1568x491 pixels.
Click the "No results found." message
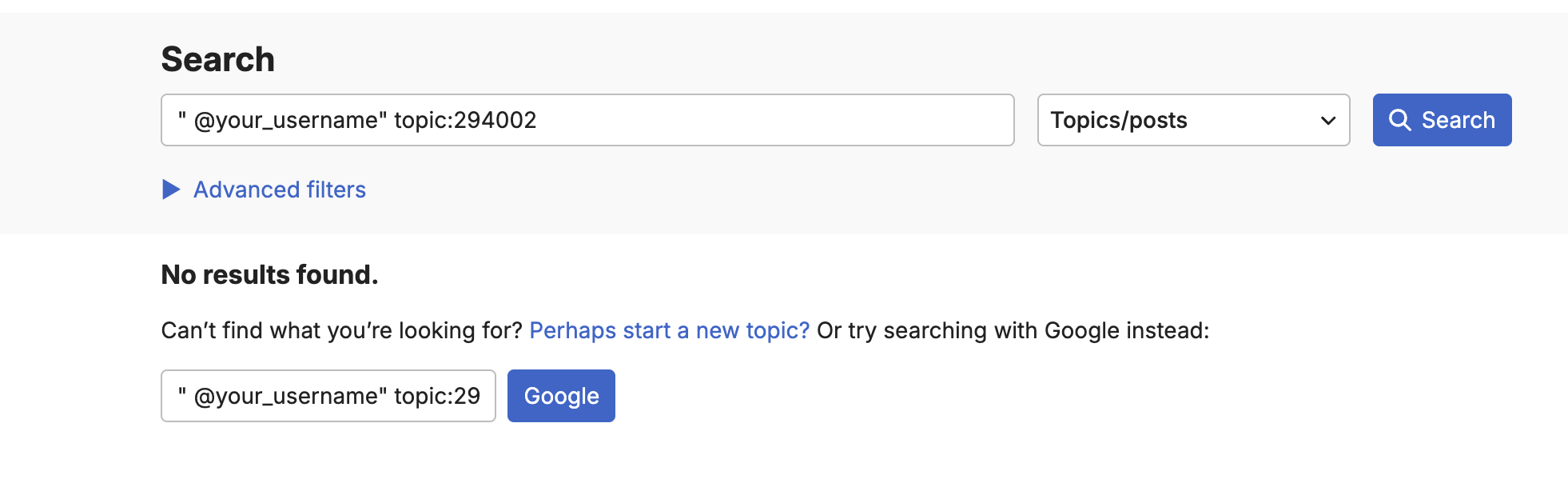[x=269, y=274]
